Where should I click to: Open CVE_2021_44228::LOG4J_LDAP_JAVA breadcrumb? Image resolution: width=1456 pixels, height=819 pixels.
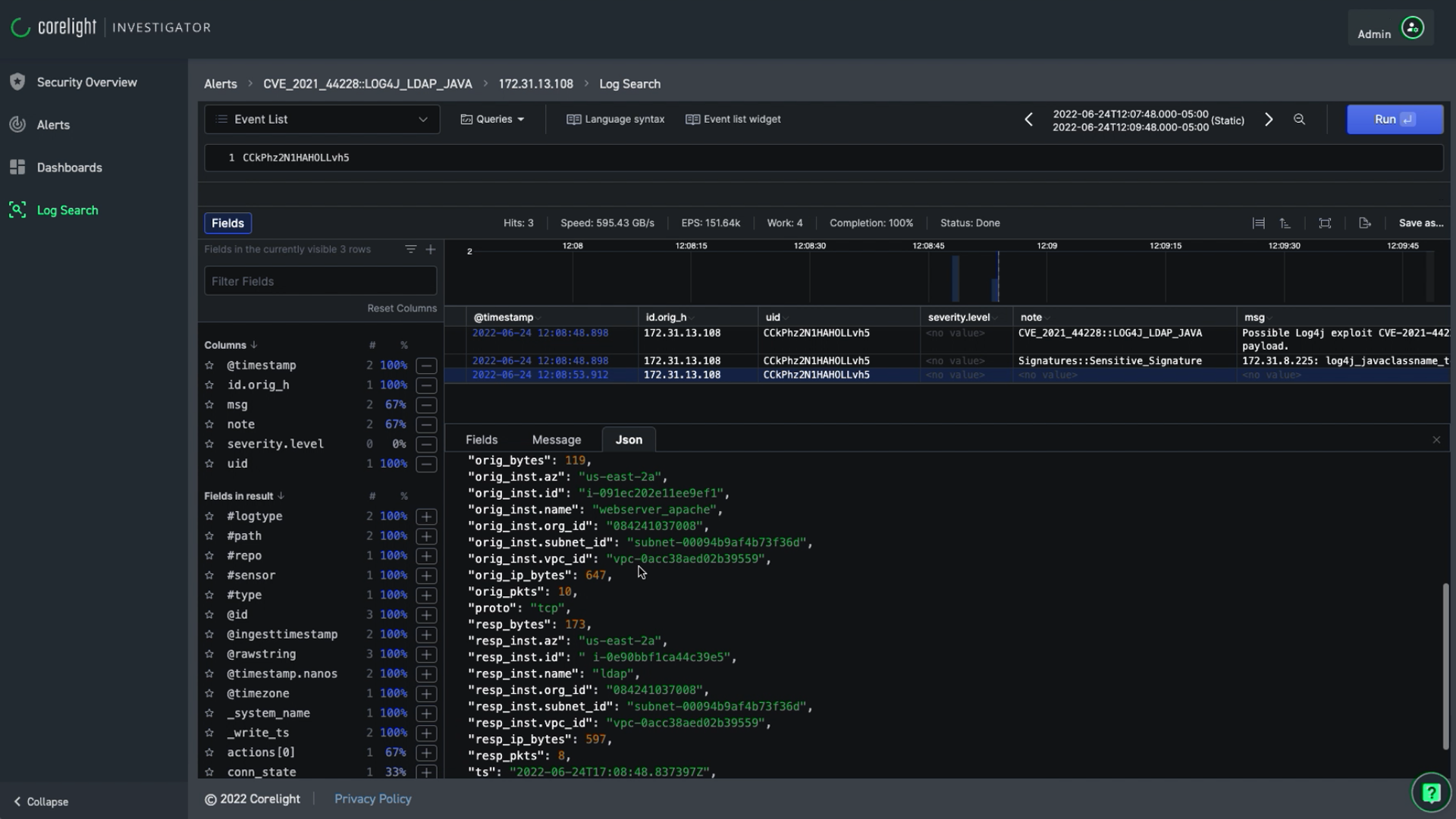(x=367, y=84)
